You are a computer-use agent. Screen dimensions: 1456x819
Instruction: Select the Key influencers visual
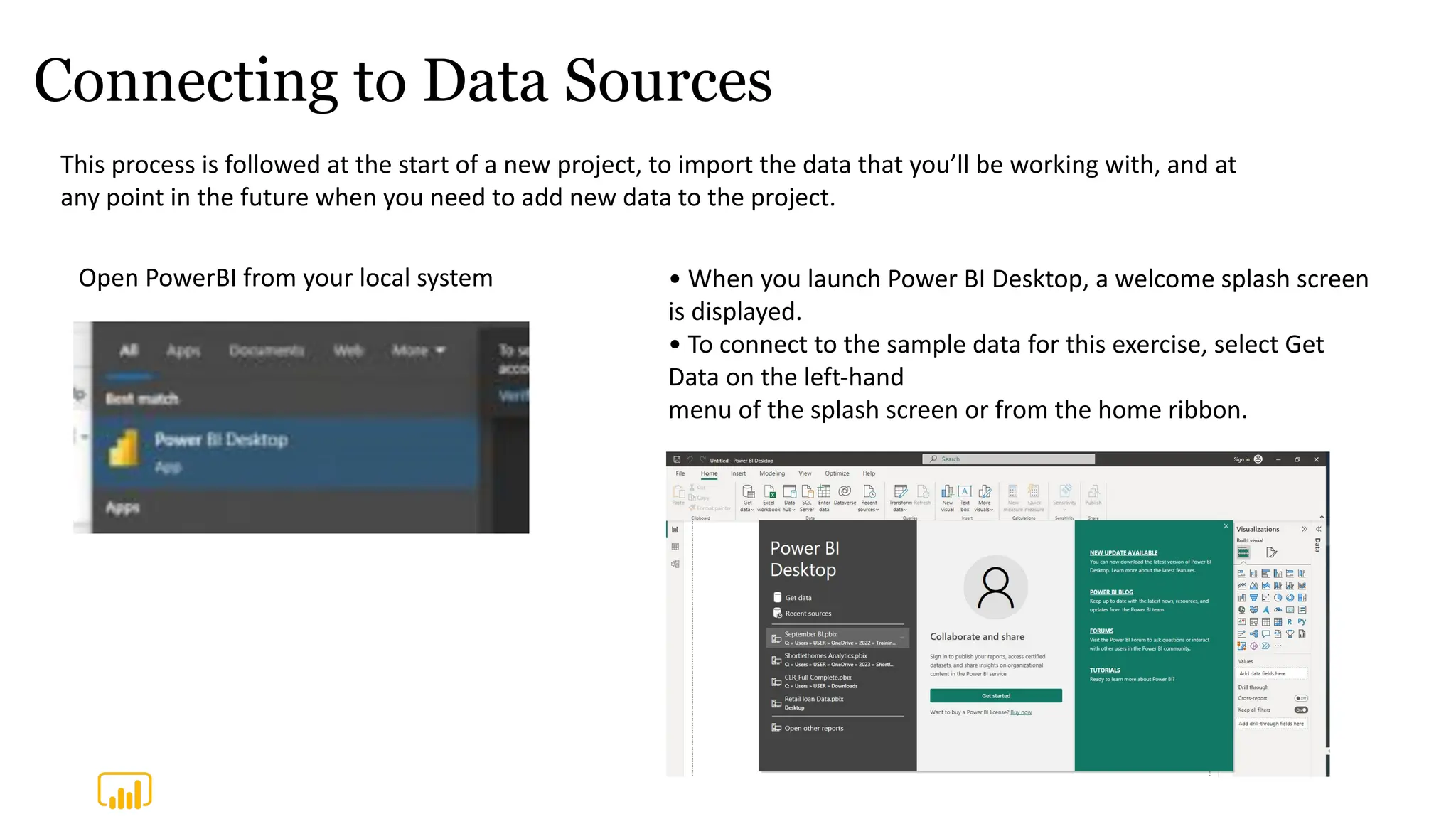click(1241, 633)
